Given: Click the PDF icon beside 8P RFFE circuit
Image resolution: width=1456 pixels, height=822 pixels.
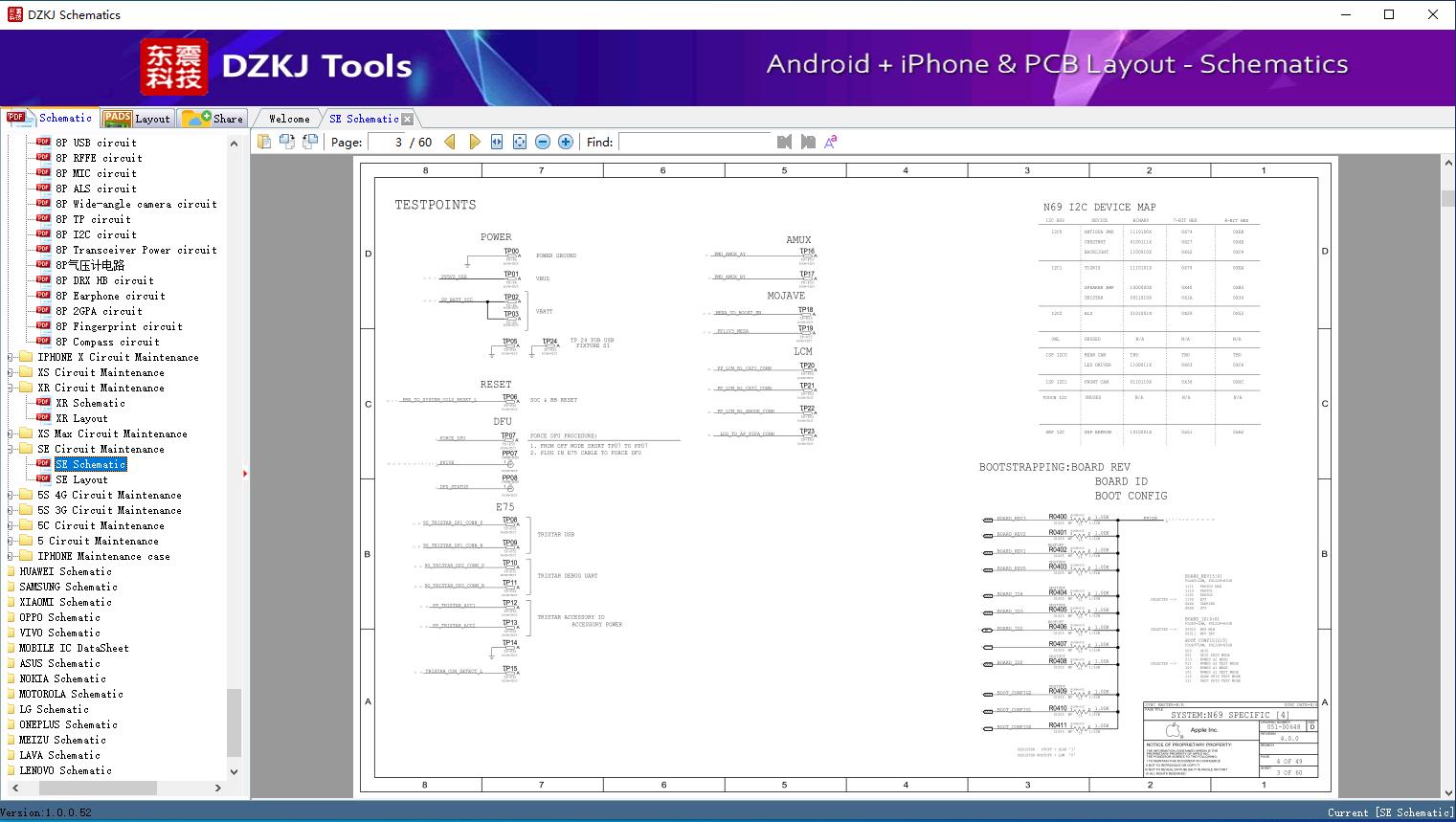Looking at the screenshot, I should click(43, 157).
